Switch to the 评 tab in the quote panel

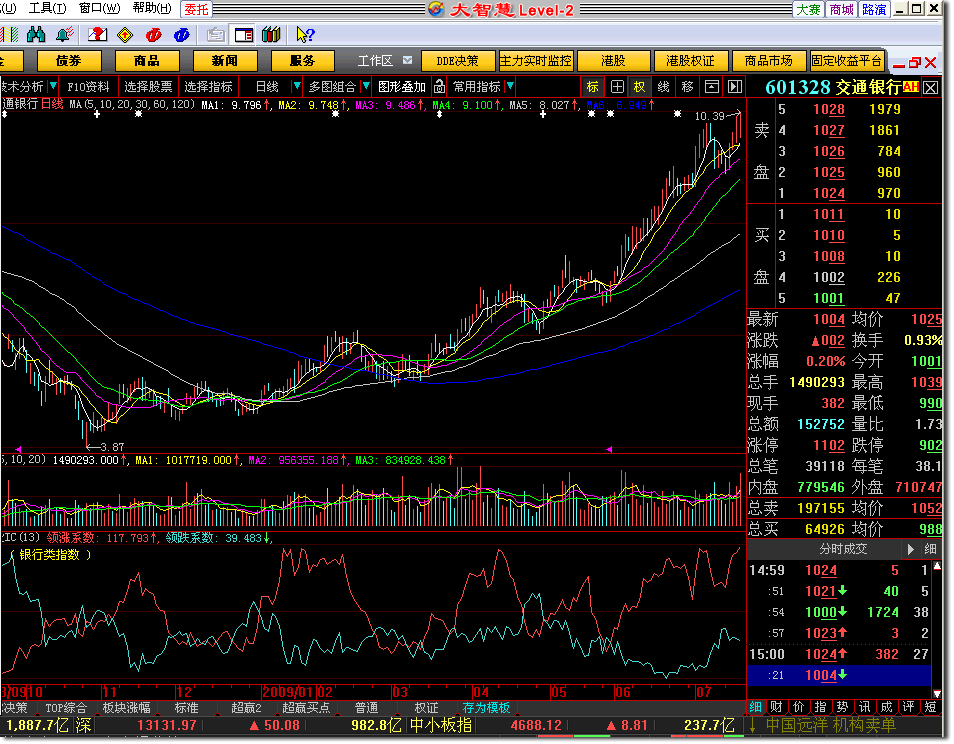[x=908, y=707]
